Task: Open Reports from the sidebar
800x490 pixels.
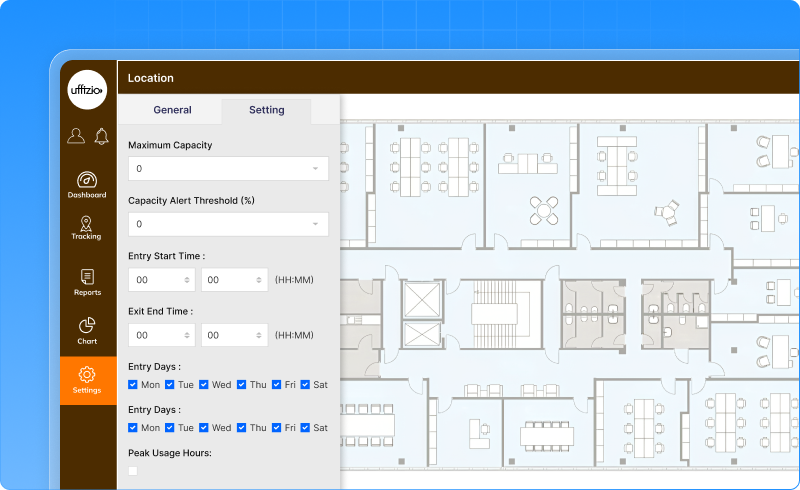Action: click(x=87, y=282)
